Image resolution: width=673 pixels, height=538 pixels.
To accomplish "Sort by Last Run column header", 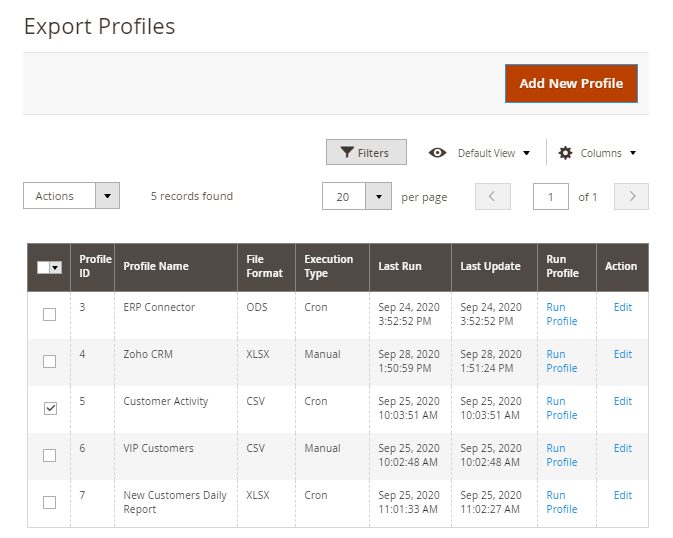I will [x=399, y=266].
